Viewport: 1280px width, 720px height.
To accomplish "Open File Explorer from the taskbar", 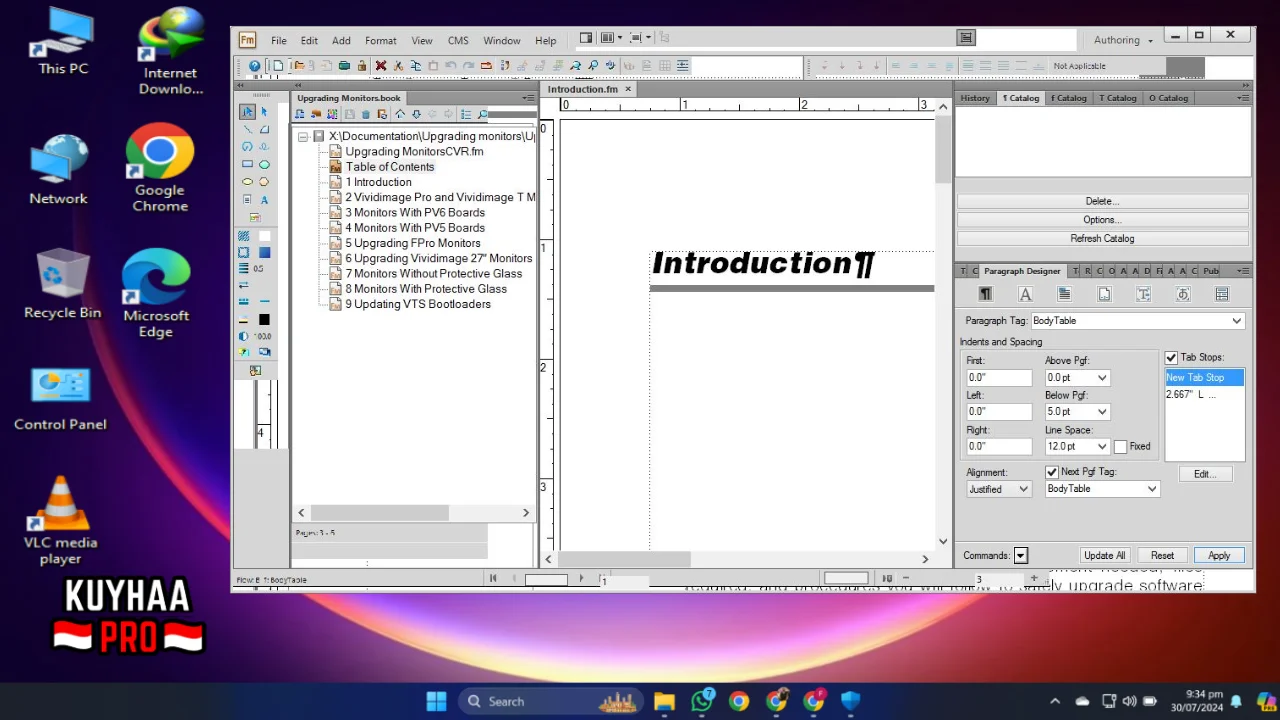I will (x=664, y=701).
